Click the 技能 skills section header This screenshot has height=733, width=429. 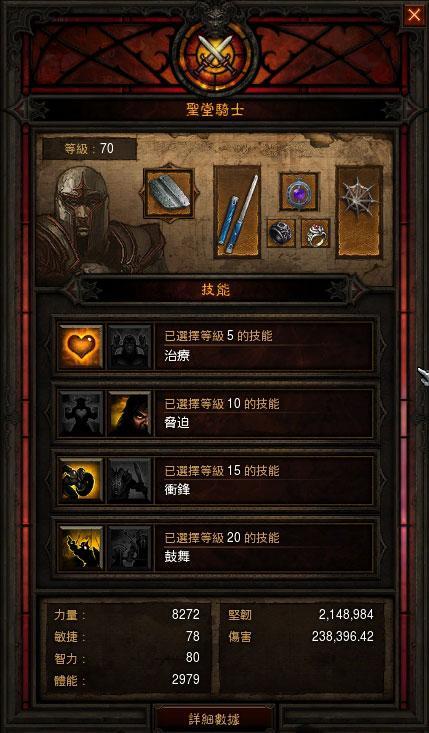pos(215,290)
